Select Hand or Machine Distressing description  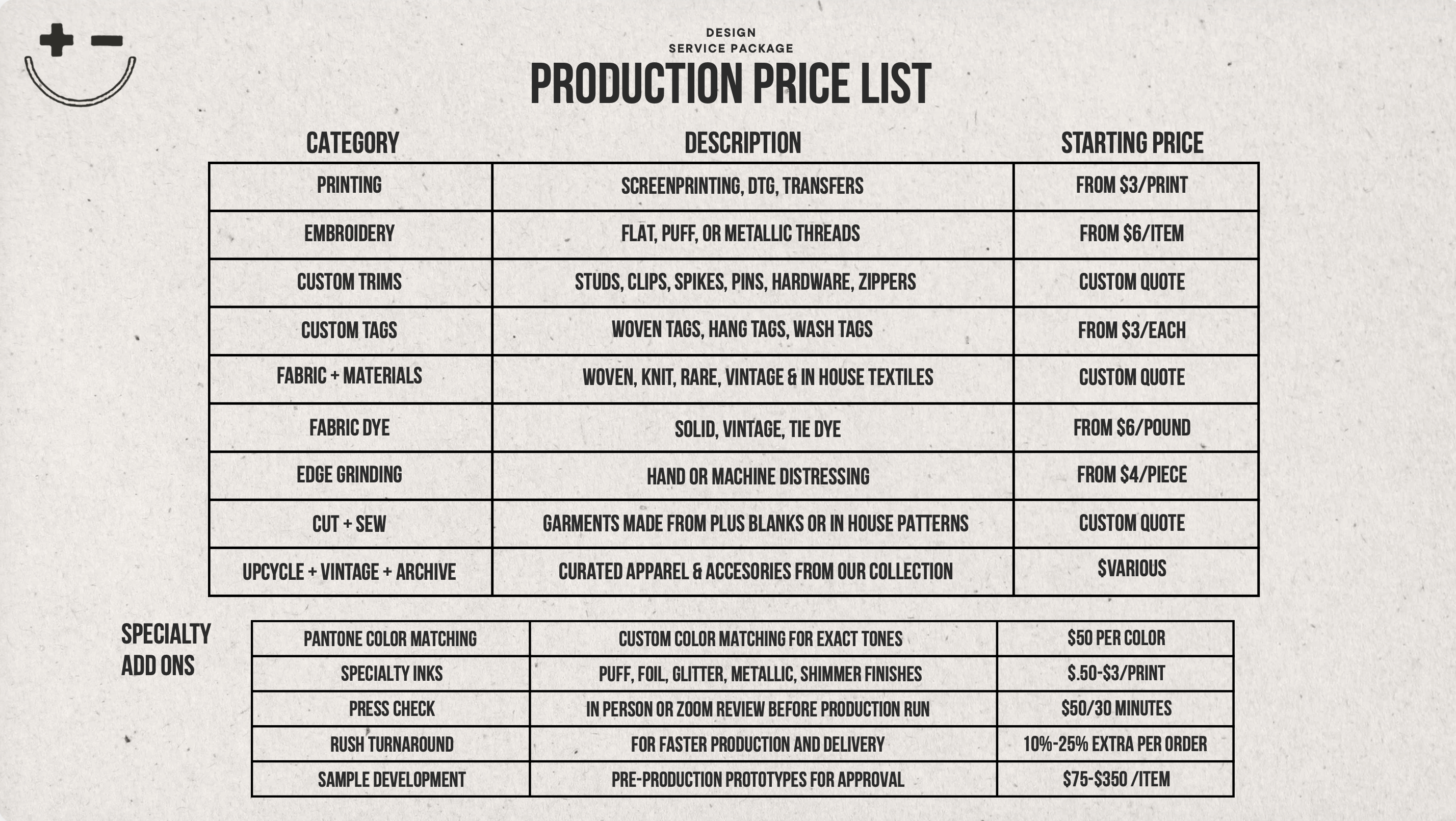pyautogui.click(x=758, y=477)
